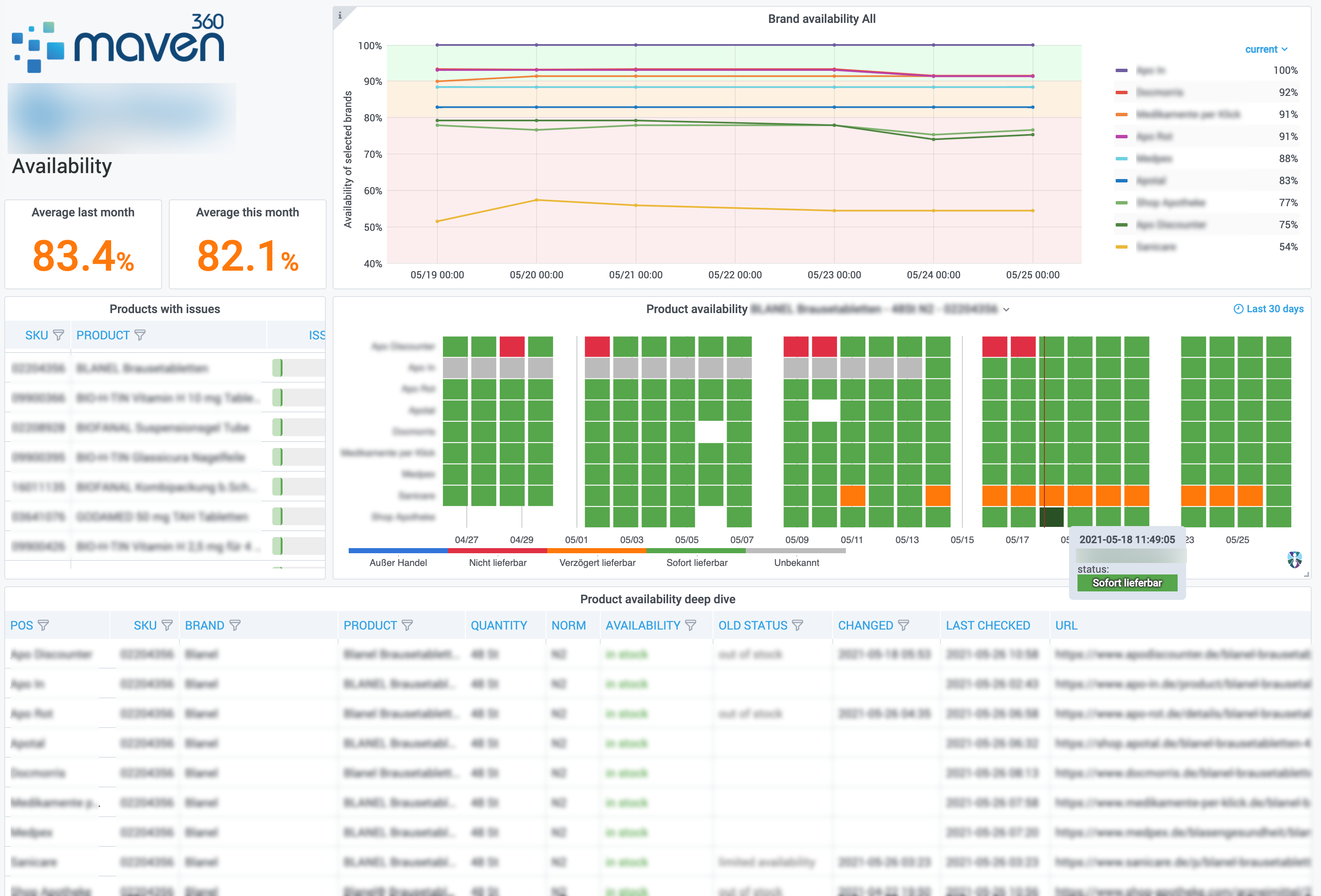Viewport: 1321px width, 896px height.
Task: Open the first row's apodiscounter URL link
Action: point(1182,654)
